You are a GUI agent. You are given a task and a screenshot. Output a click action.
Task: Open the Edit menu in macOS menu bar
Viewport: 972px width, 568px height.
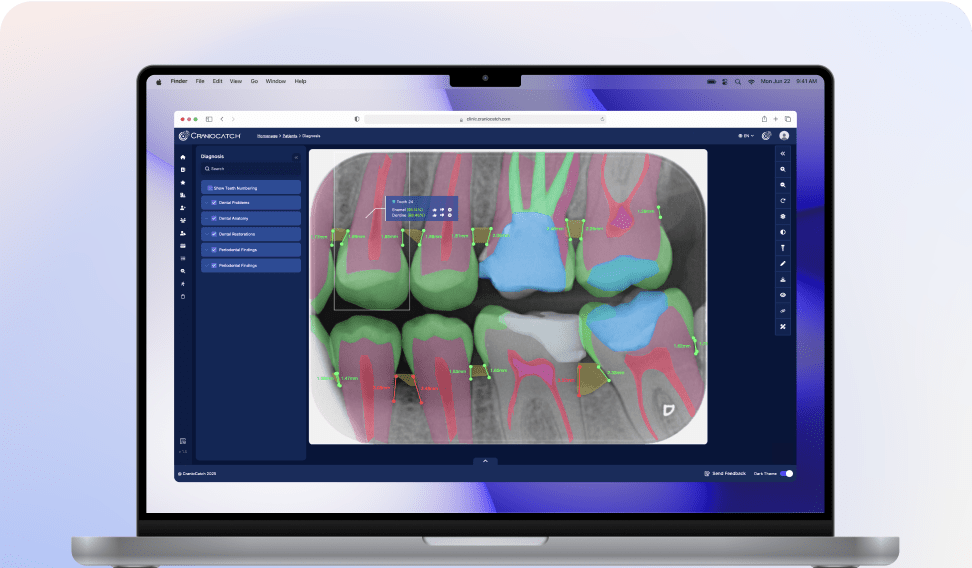tap(218, 81)
